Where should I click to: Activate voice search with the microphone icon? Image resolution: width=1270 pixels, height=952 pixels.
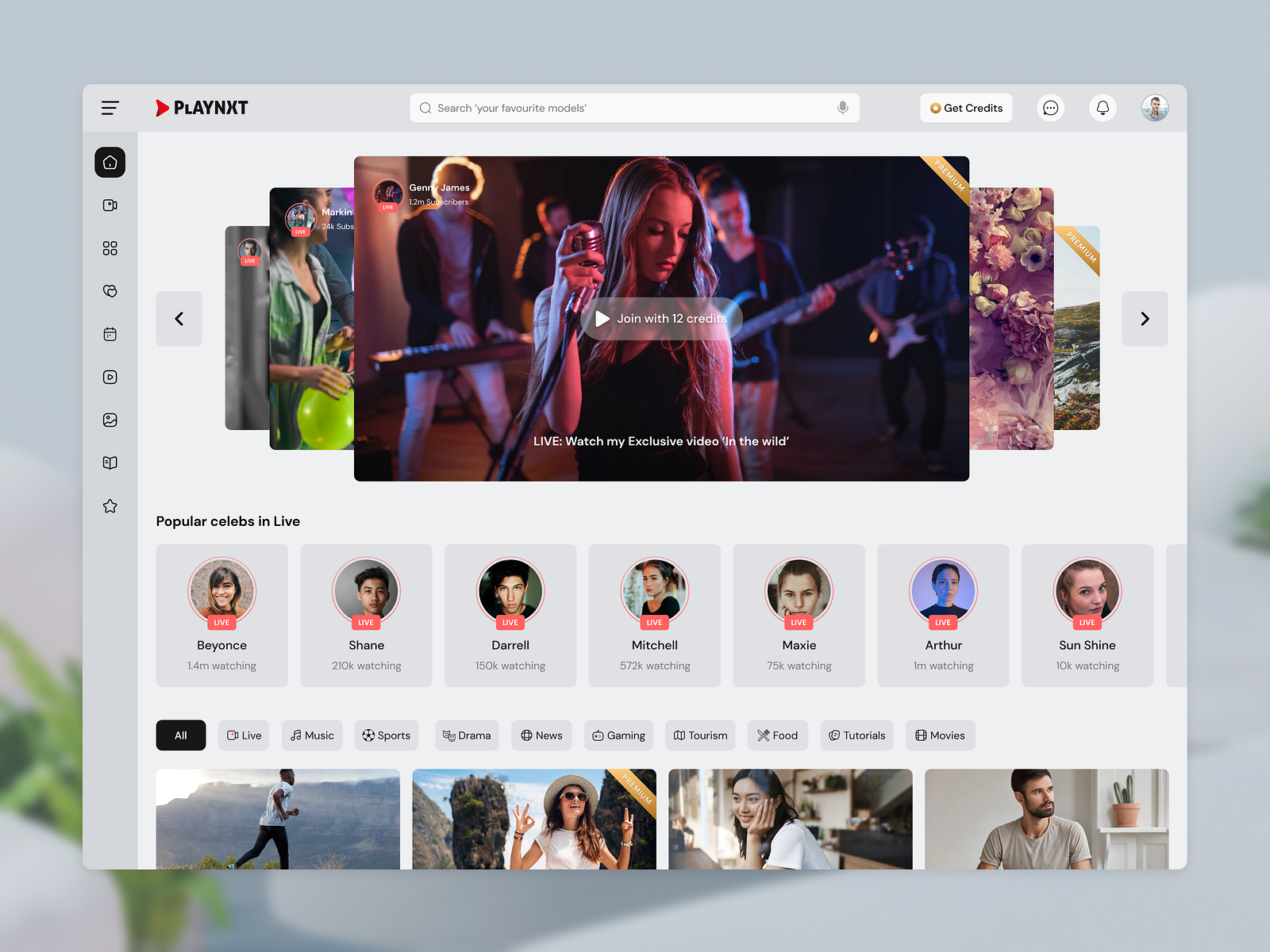841,108
